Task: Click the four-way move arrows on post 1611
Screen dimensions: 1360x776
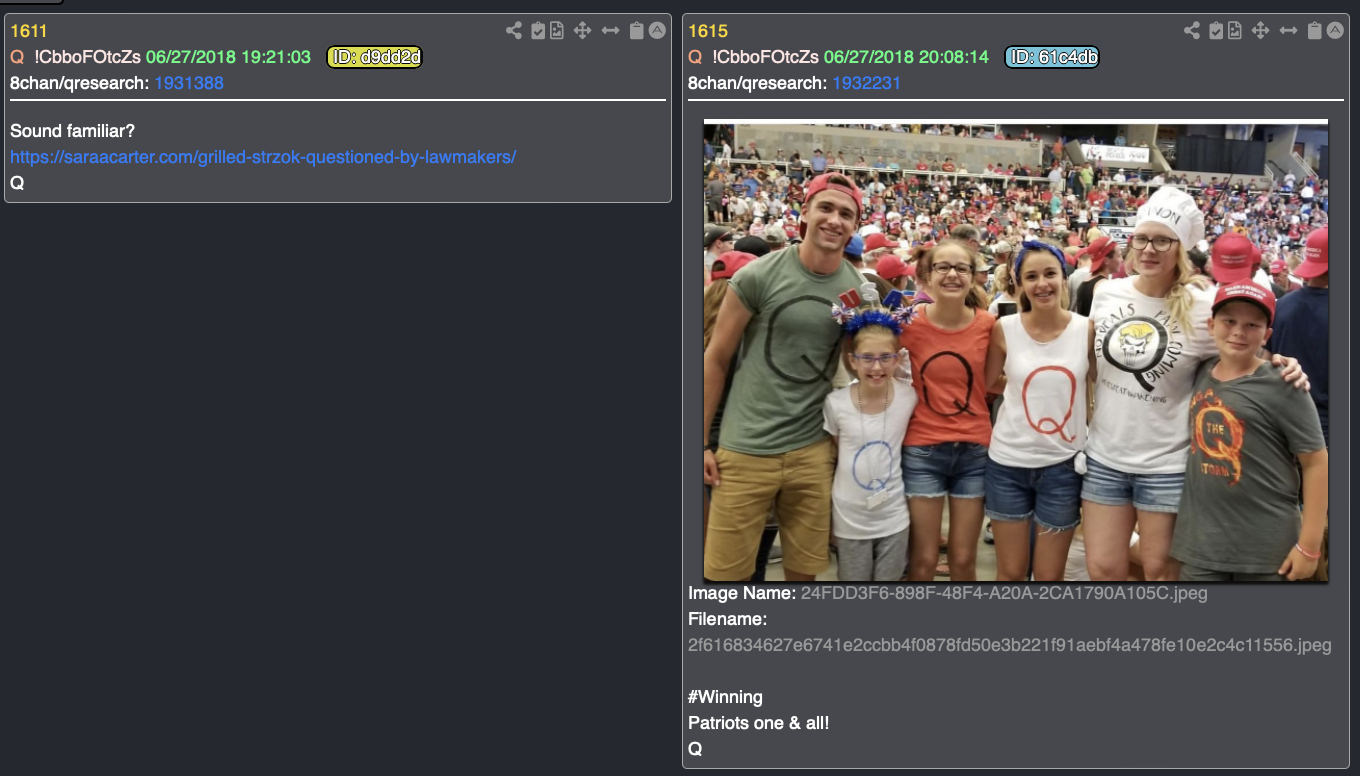Action: [x=583, y=31]
